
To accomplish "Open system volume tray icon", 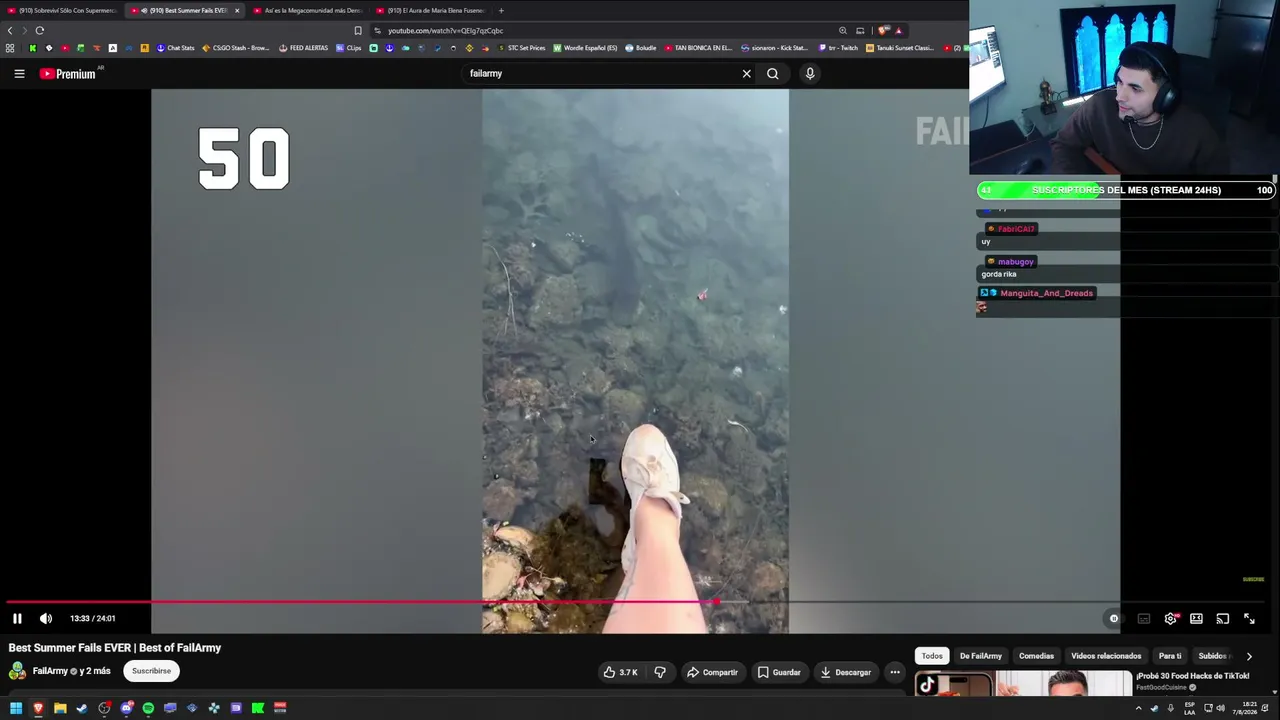I will [1220, 708].
